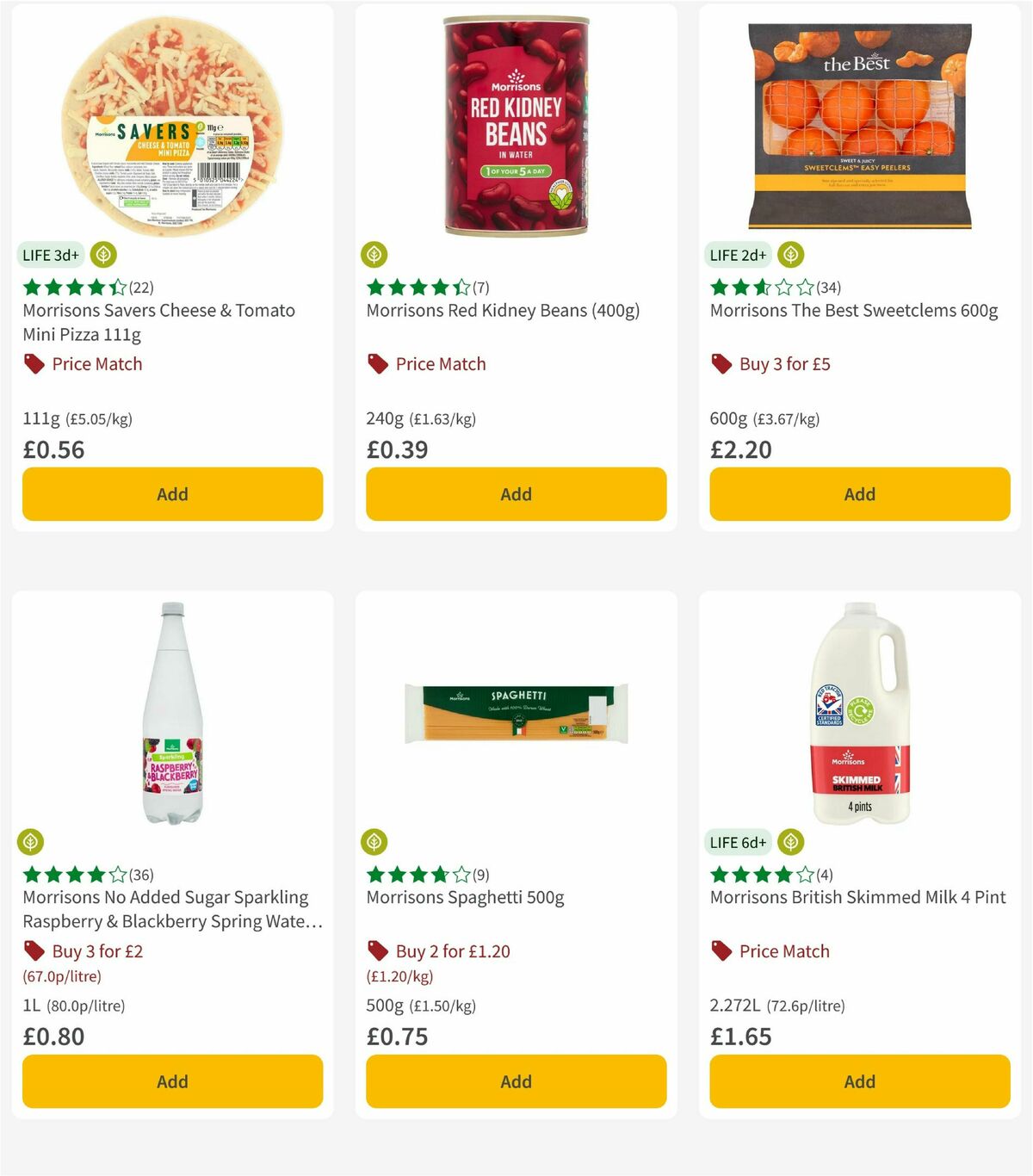
Task: Click the LIFE 6d+ badge on skimmed milk
Action: point(736,842)
